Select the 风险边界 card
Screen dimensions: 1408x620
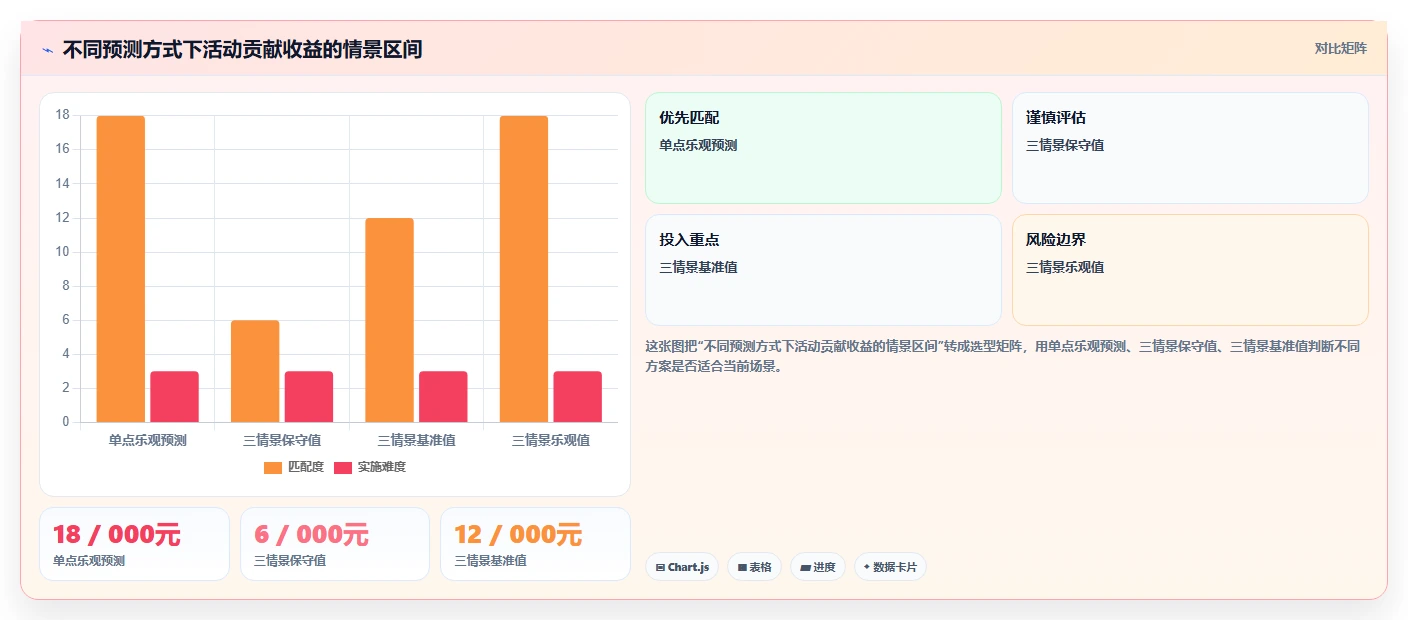(1190, 270)
